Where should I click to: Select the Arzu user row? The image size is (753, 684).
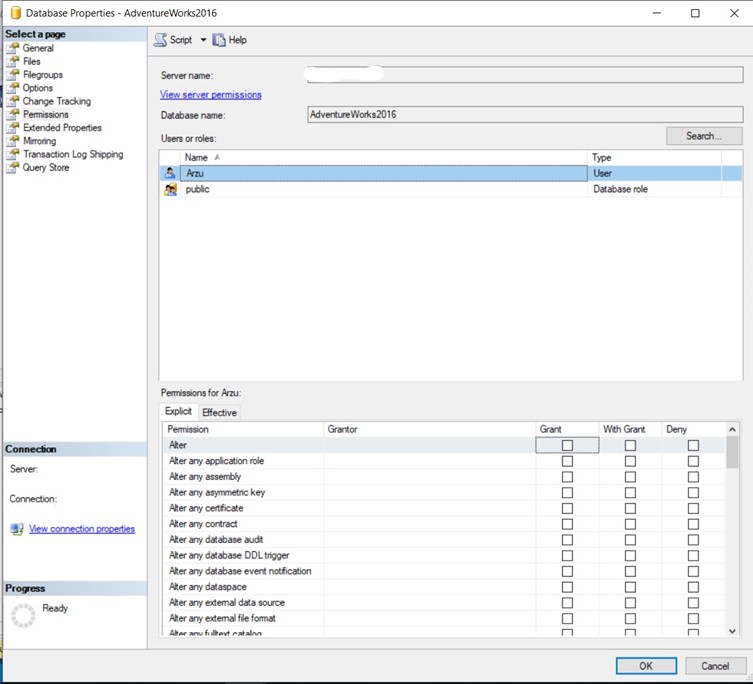pyautogui.click(x=450, y=173)
